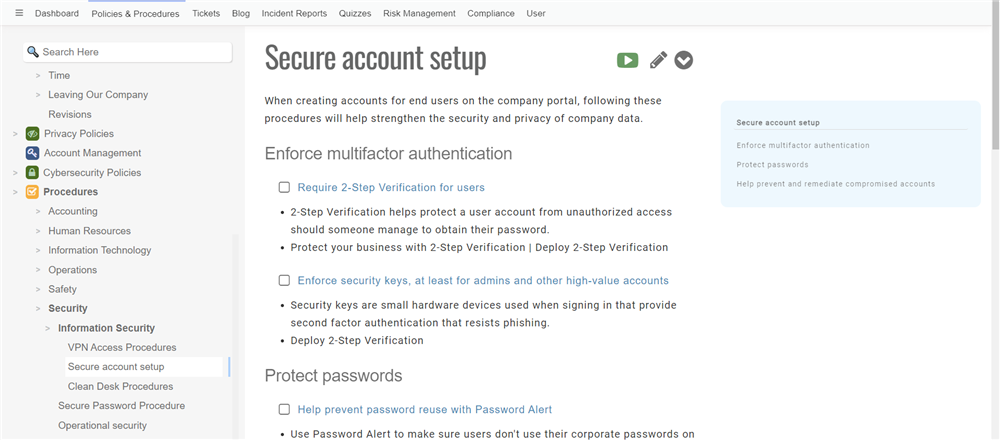This screenshot has width=1000, height=440.
Task: Click the Cybersecurity Policies lock icon
Action: [x=32, y=173]
